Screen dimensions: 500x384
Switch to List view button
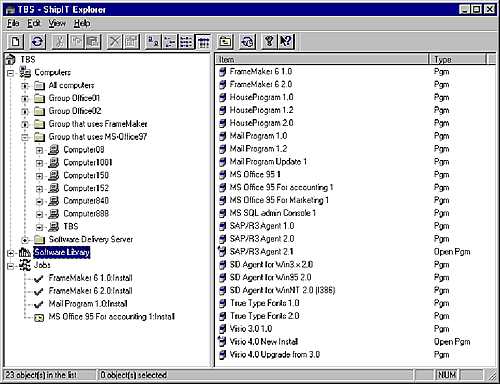(x=186, y=42)
